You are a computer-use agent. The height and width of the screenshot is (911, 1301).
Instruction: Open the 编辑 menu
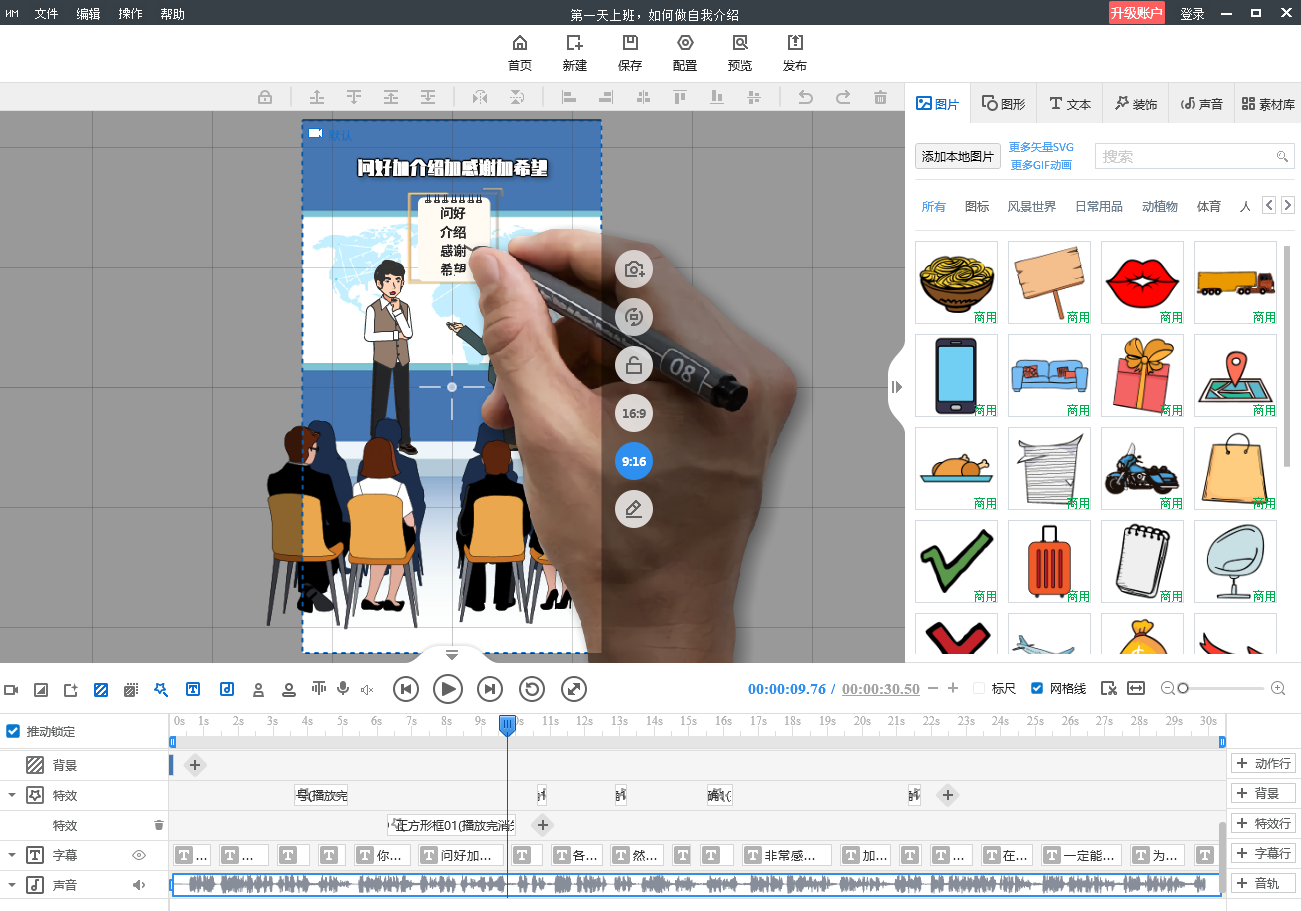[88, 13]
